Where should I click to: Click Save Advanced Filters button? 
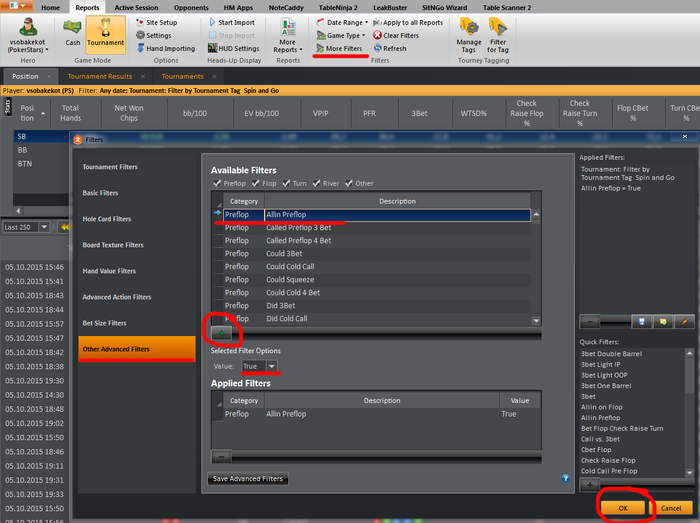(x=248, y=478)
